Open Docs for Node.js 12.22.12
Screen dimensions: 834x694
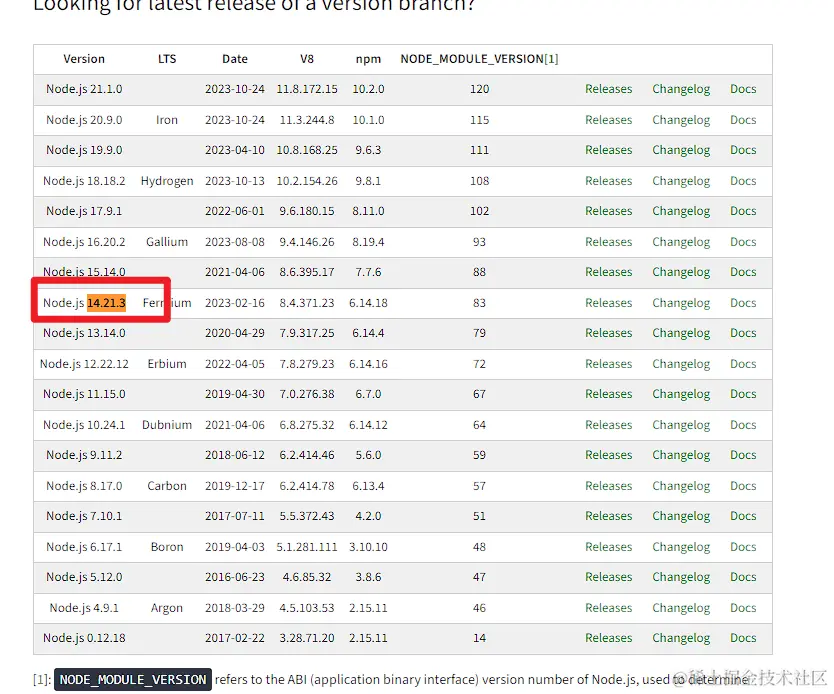(x=743, y=364)
